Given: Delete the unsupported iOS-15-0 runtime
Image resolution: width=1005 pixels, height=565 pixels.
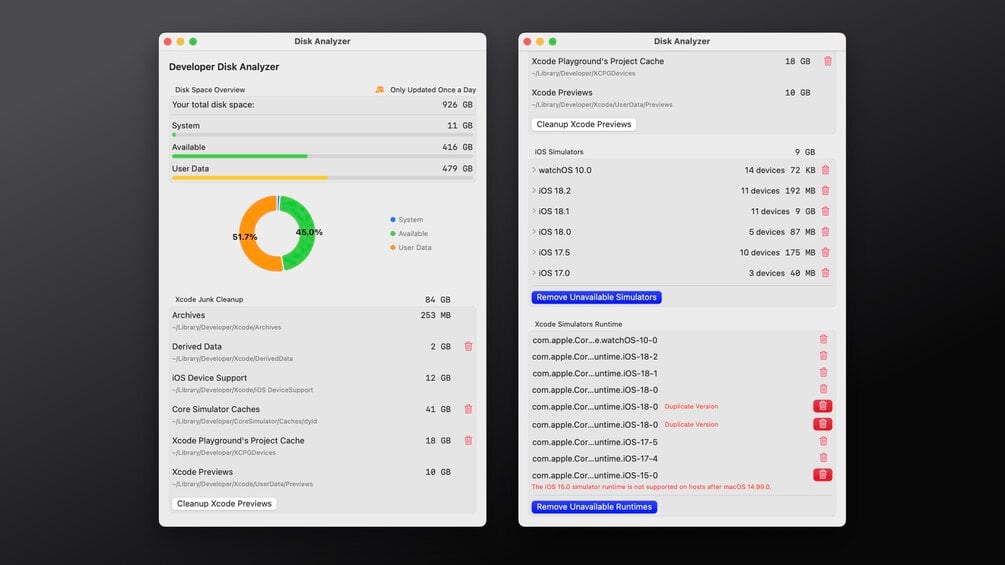Looking at the screenshot, I should point(822,475).
